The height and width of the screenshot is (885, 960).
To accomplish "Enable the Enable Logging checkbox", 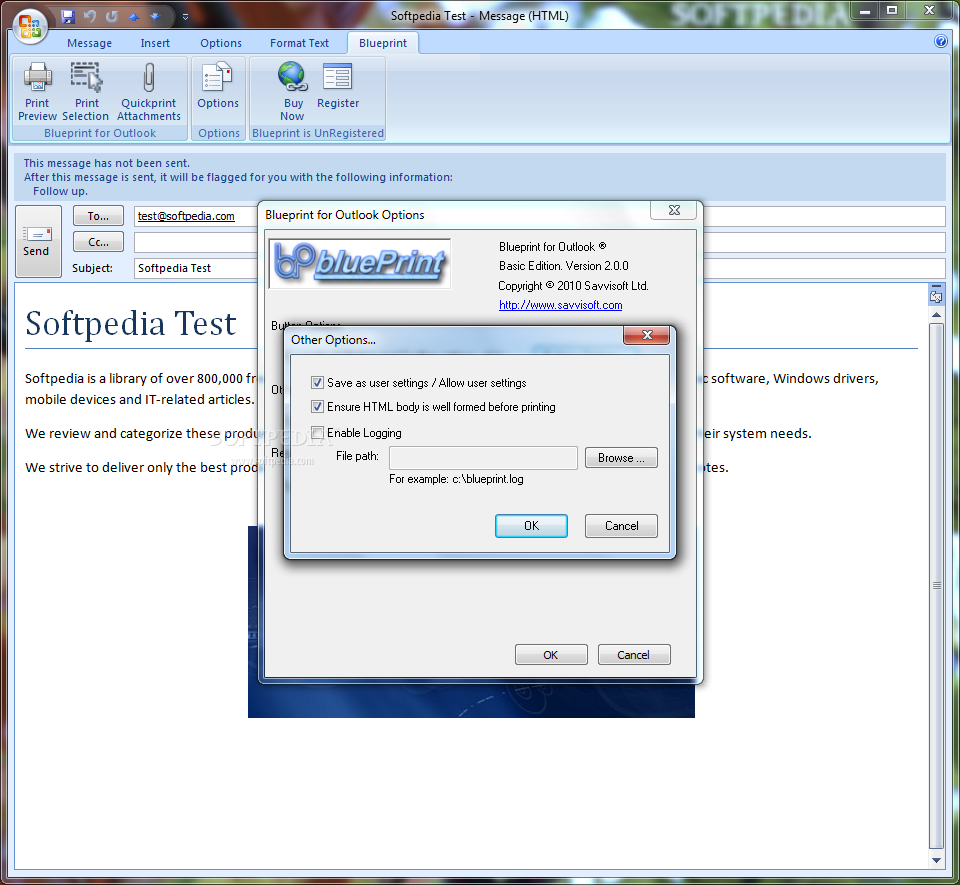I will pyautogui.click(x=317, y=433).
